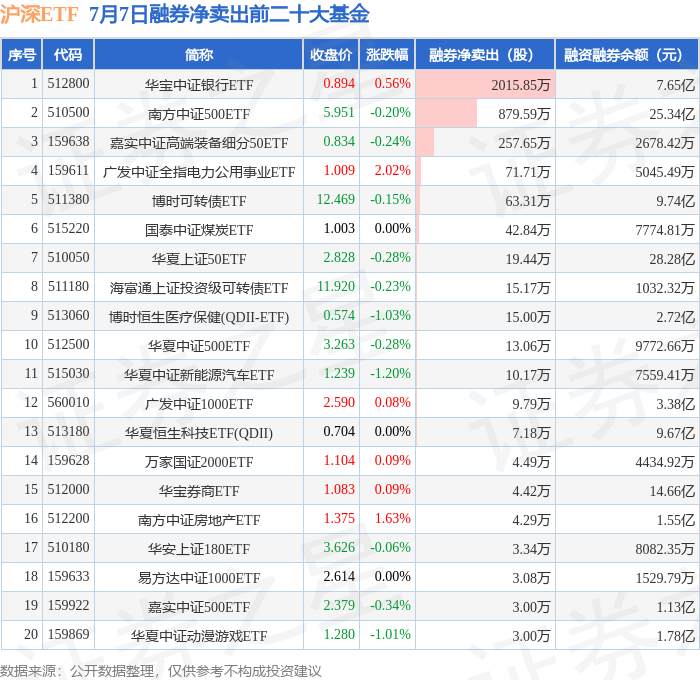
Task: Click code 159922
Action: click(68, 606)
